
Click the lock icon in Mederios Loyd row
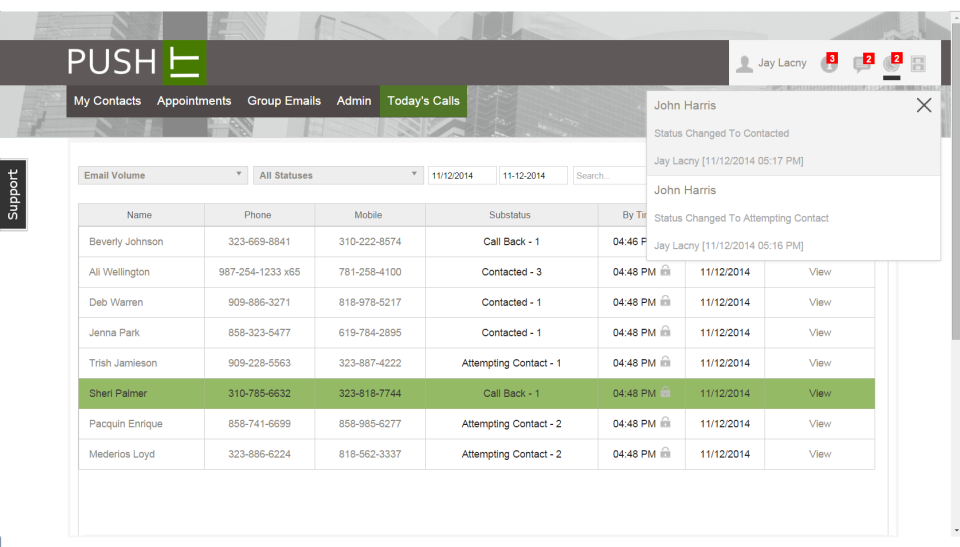(666, 453)
